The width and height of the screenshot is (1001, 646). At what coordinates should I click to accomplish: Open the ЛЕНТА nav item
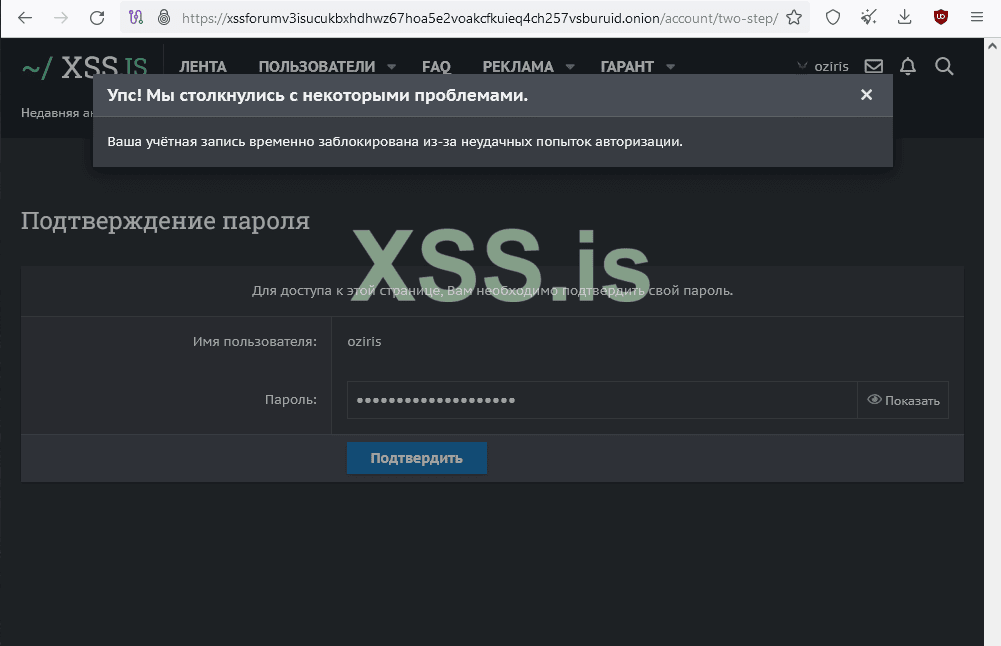[202, 66]
